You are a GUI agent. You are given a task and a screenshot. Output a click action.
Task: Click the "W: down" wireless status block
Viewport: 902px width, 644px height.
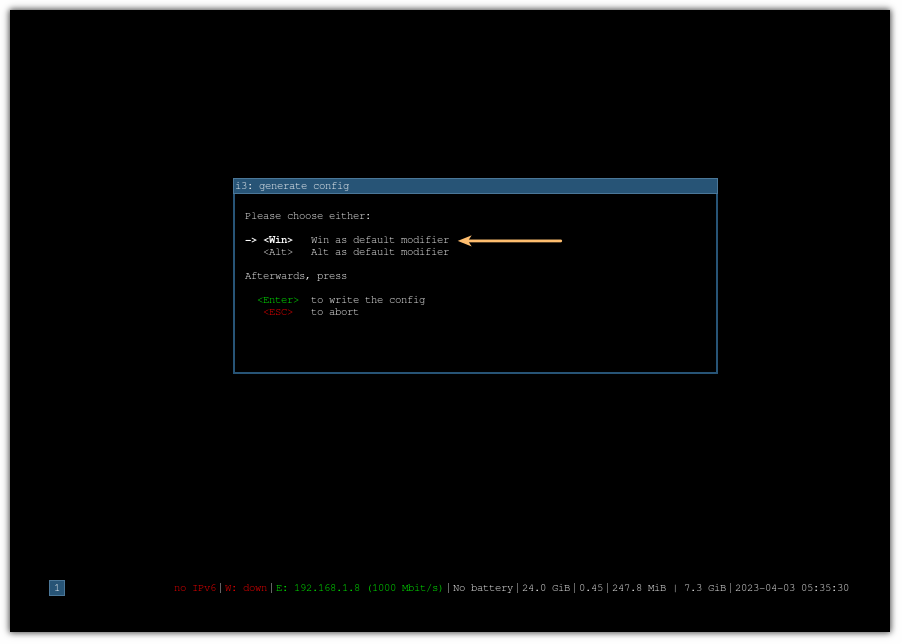[x=245, y=588]
